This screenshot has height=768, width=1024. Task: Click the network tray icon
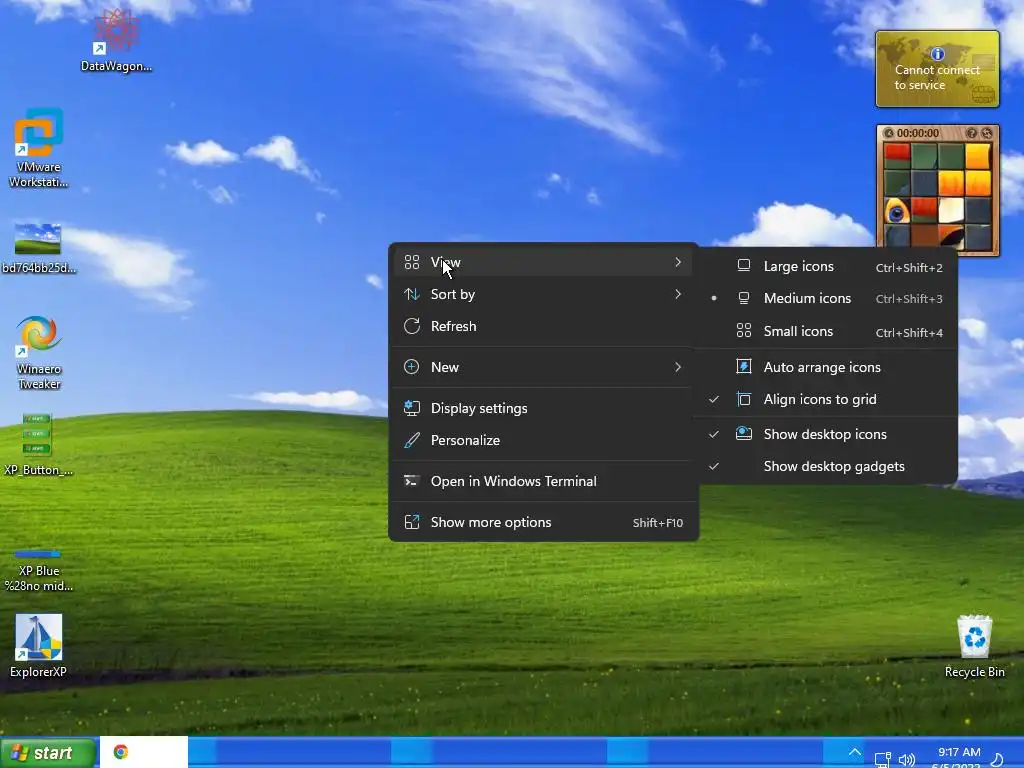(882, 760)
